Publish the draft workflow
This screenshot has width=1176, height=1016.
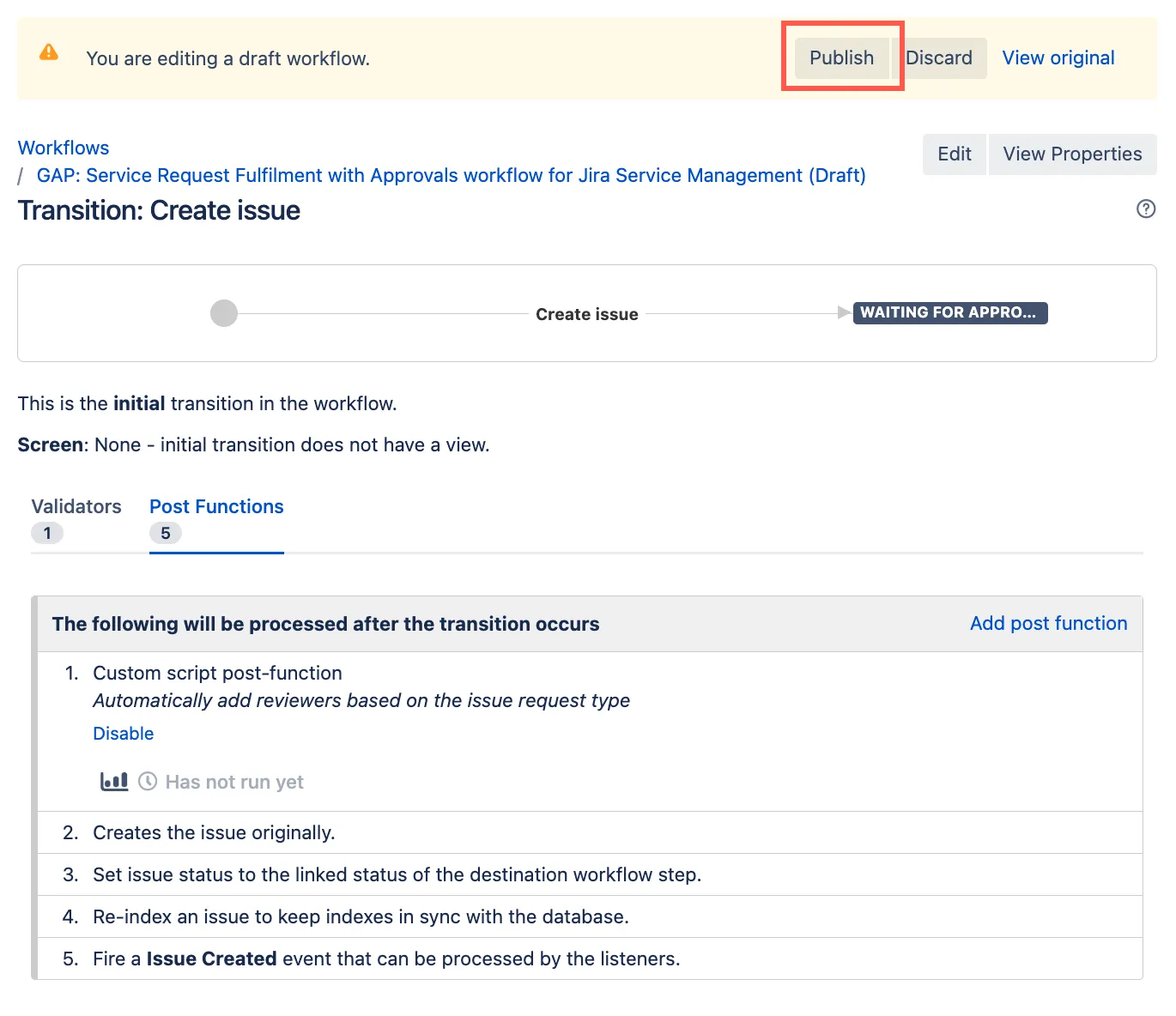click(841, 57)
